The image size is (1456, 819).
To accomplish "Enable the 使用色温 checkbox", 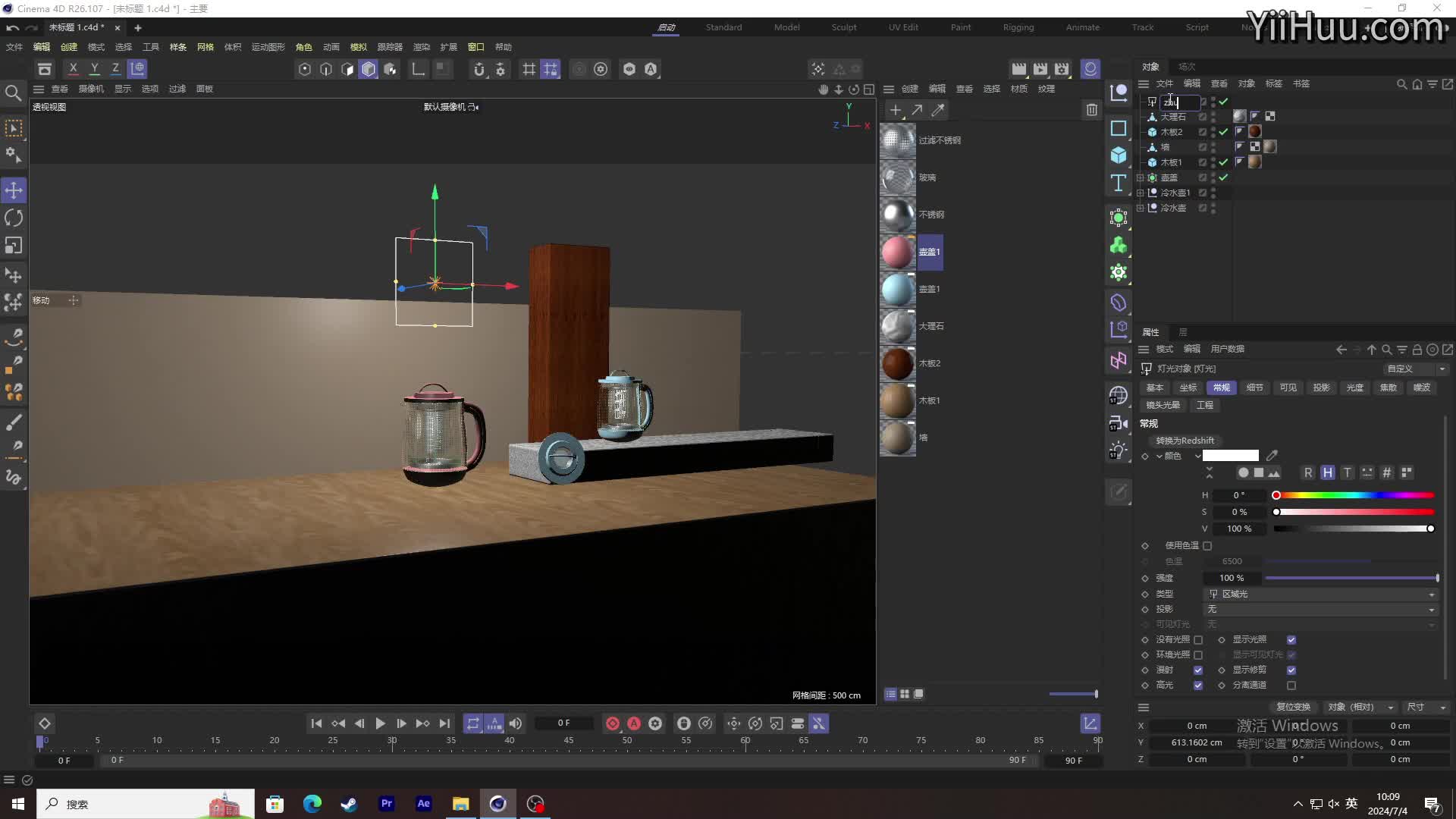I will 1207,545.
